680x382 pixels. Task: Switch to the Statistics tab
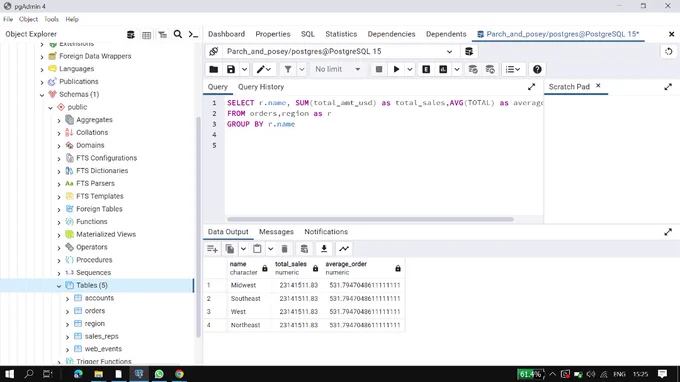click(x=341, y=34)
